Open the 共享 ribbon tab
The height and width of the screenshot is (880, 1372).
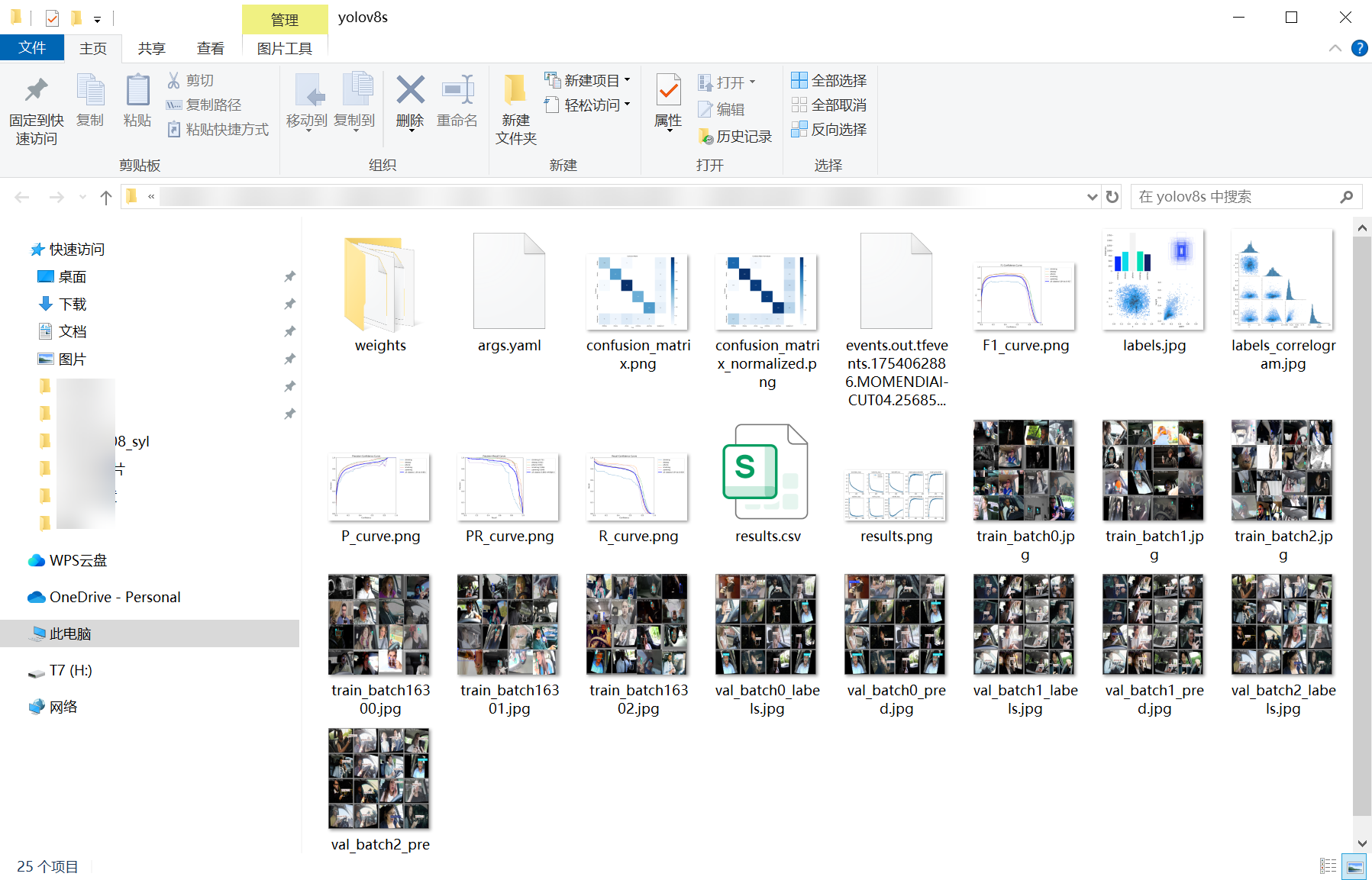click(x=151, y=47)
